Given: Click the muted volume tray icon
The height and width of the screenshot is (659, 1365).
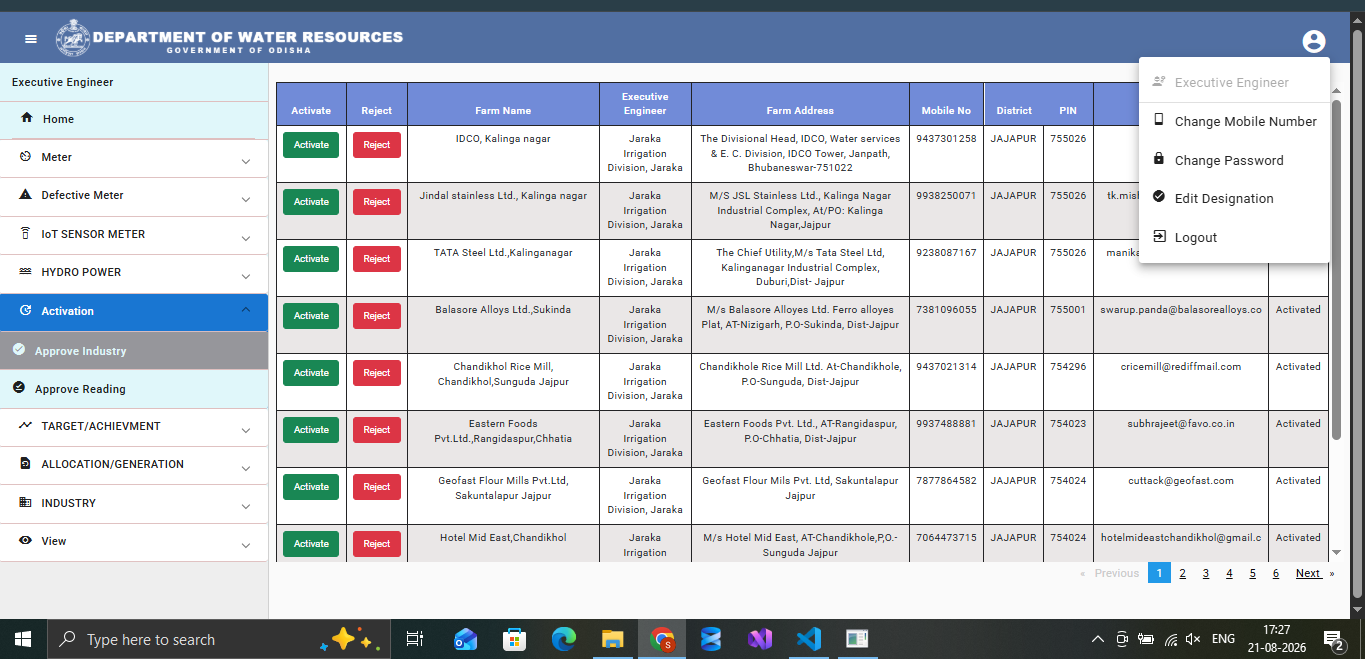Looking at the screenshot, I should click(x=1192, y=639).
